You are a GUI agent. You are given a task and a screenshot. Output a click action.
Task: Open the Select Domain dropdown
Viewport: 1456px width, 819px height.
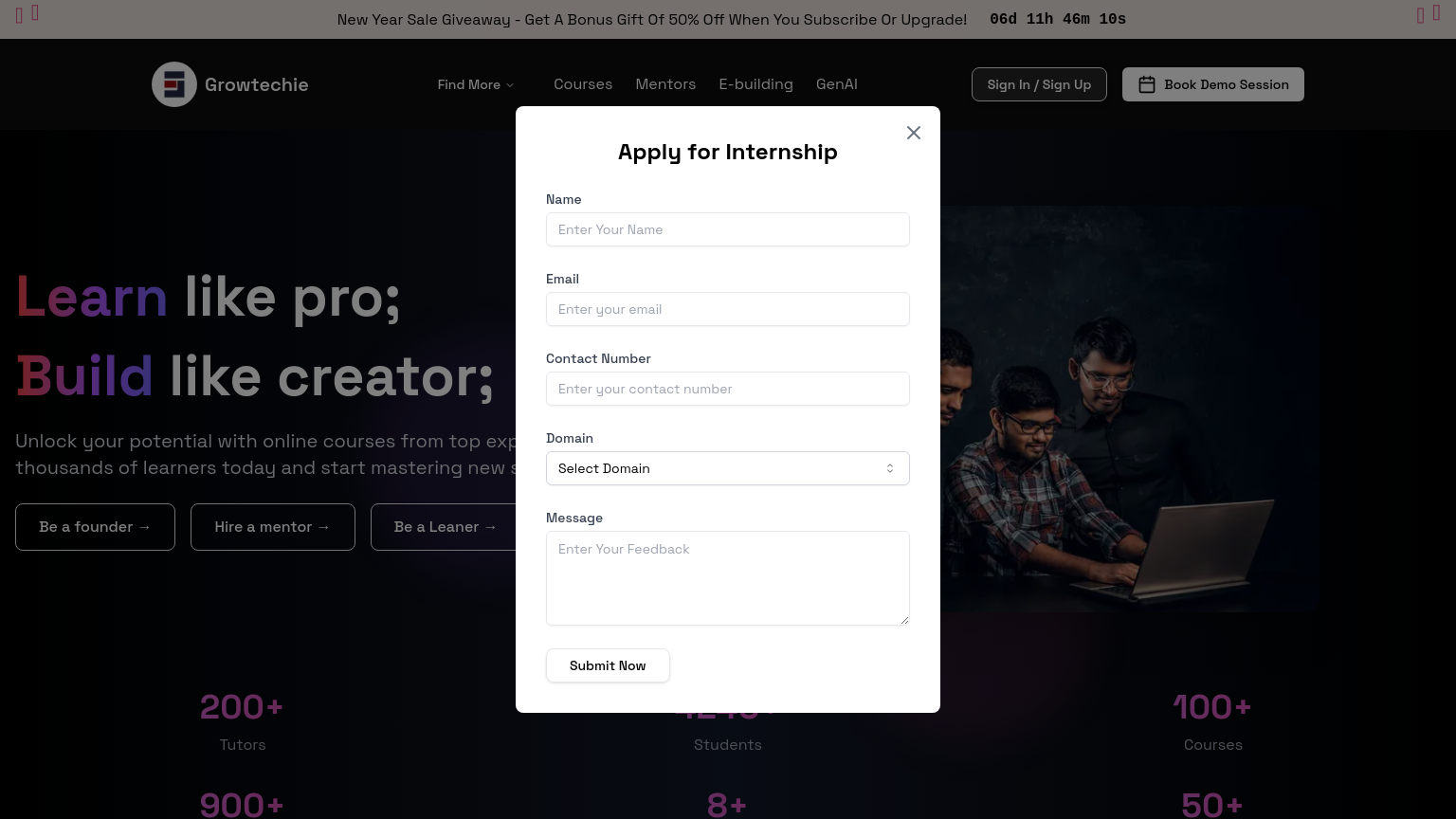(728, 468)
